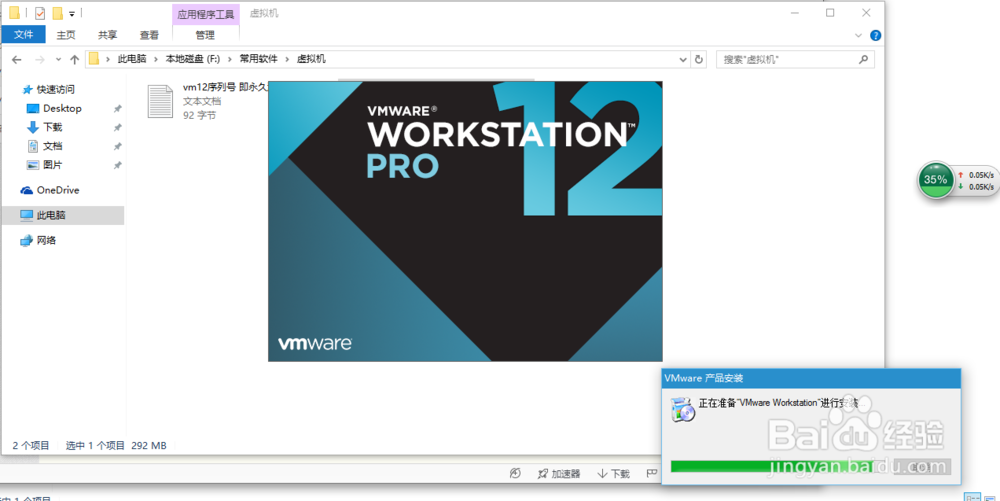Click the vm12序列号 file name
Image resolution: width=1000 pixels, height=501 pixels.
click(x=225, y=88)
